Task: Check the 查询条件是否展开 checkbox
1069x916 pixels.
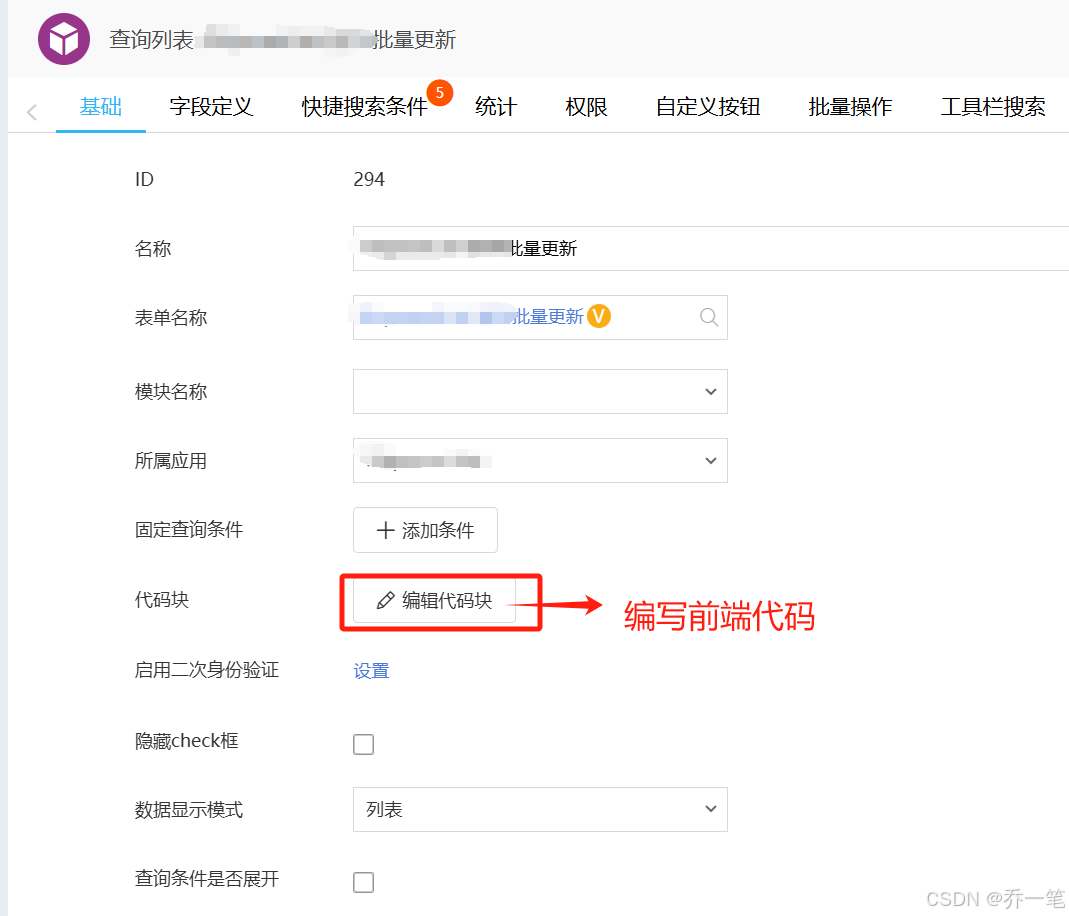Action: 363,882
